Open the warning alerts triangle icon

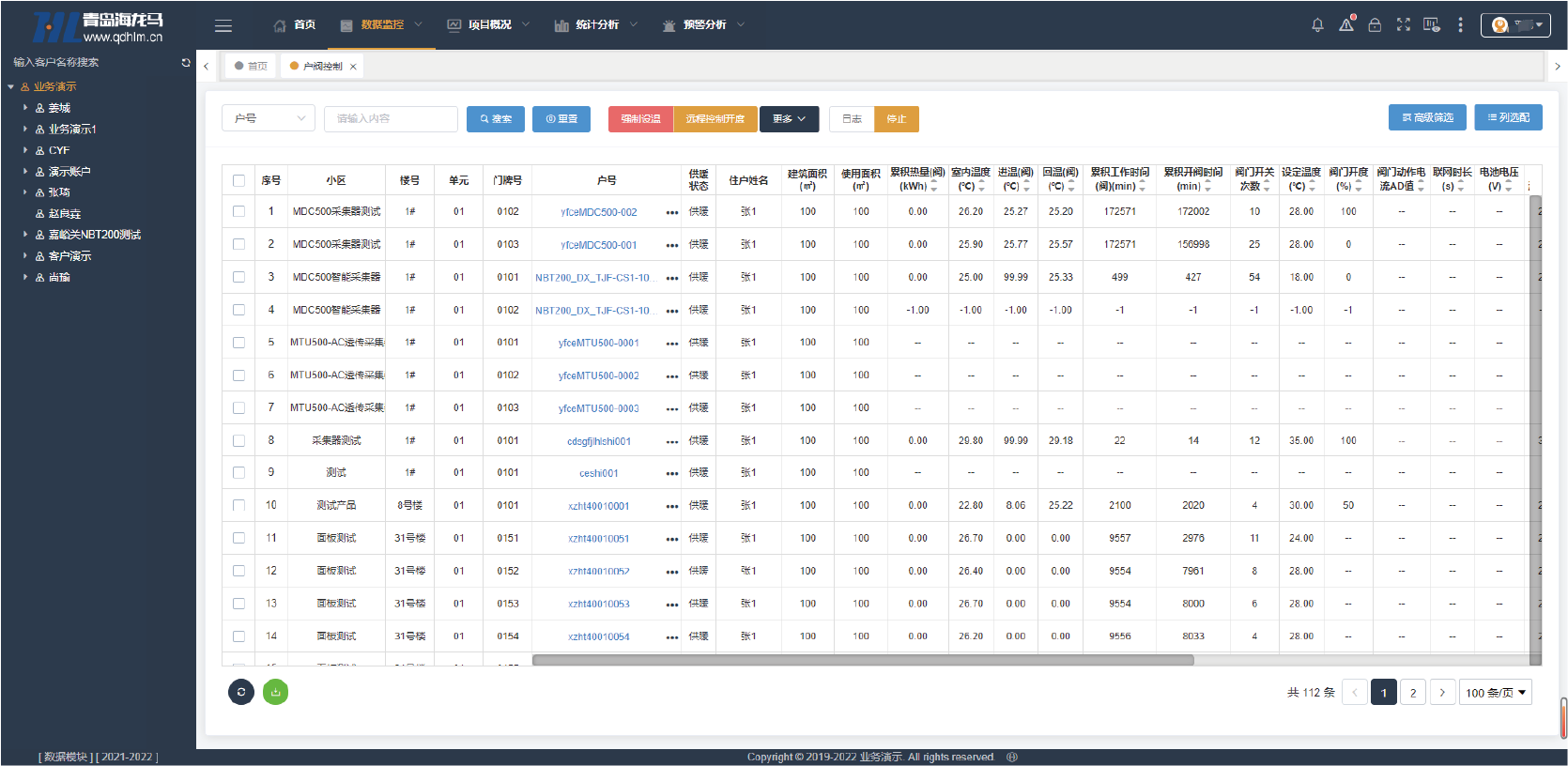tap(1346, 25)
